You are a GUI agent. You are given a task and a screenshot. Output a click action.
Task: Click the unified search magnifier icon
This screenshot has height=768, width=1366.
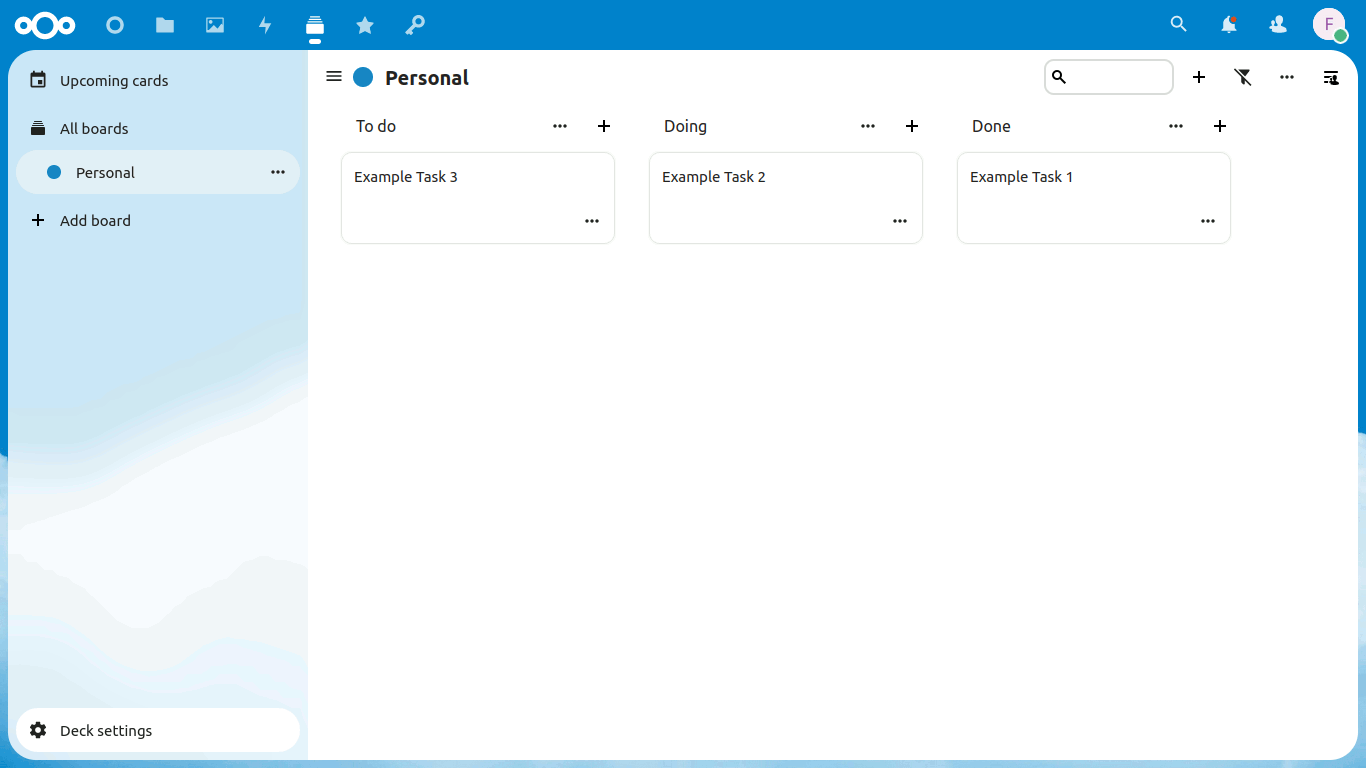[1179, 25]
